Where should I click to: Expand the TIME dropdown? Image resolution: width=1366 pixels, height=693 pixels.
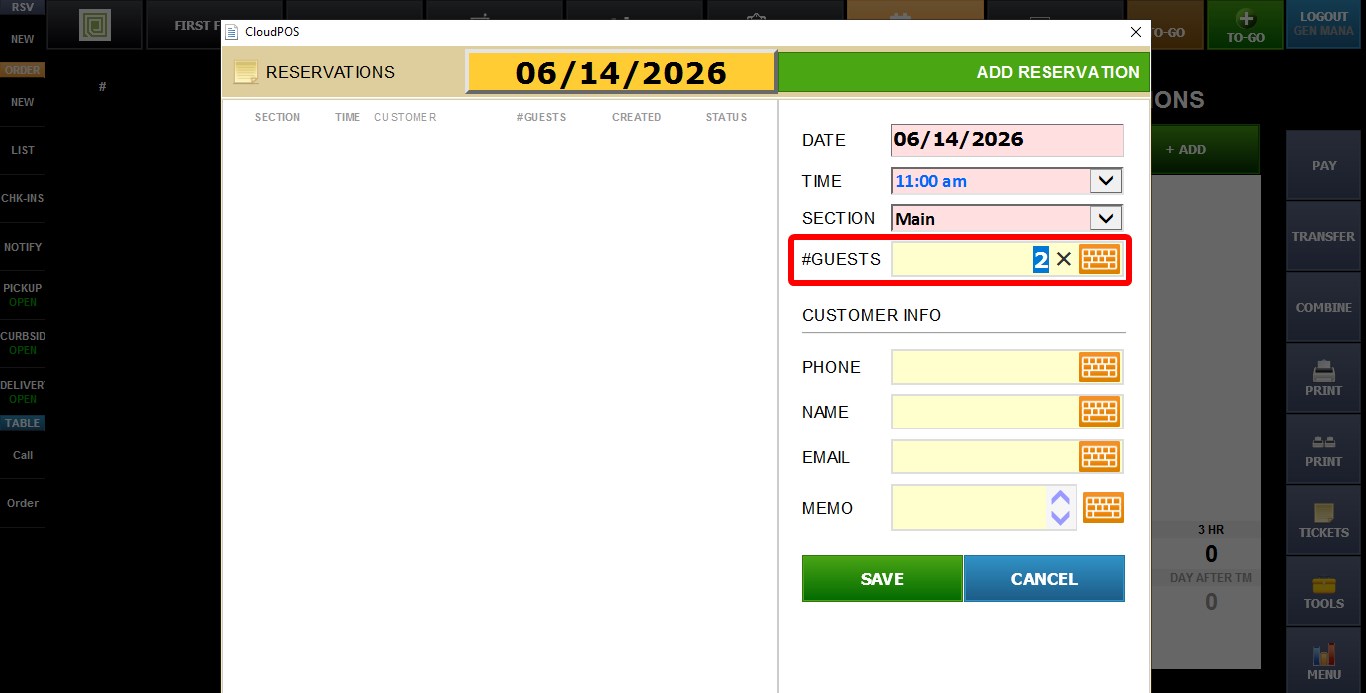pyautogui.click(x=1105, y=181)
